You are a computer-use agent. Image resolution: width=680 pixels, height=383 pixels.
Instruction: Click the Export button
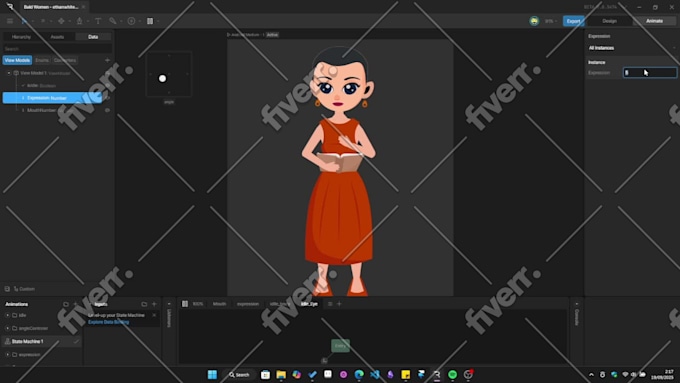573,21
